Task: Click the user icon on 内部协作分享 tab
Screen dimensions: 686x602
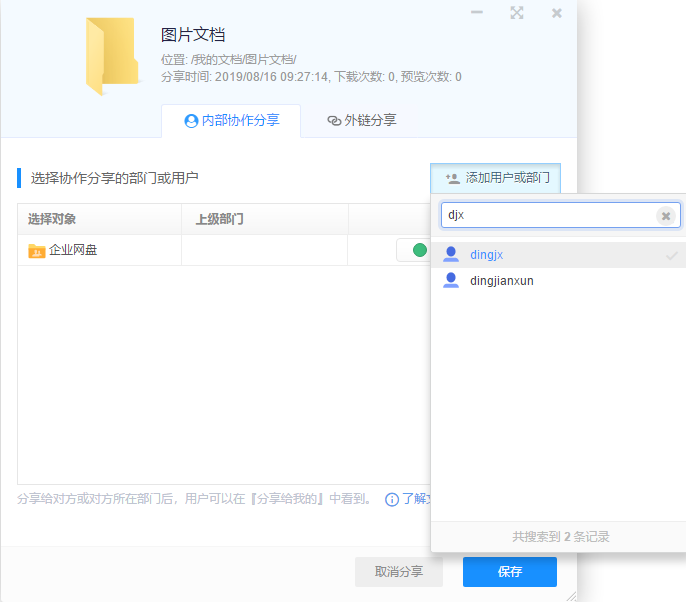Action: click(191, 121)
